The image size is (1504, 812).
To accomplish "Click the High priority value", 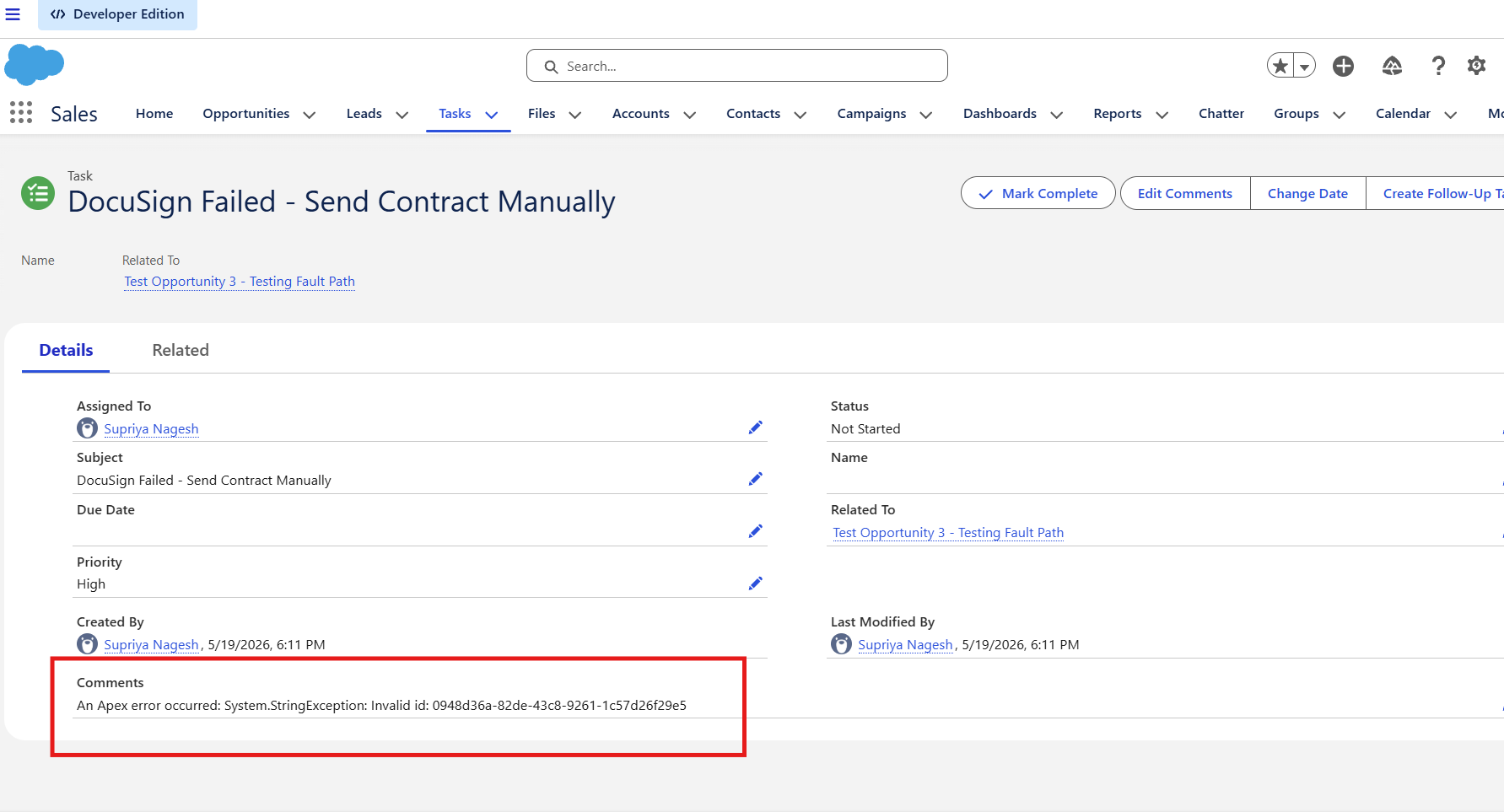I will pos(91,583).
